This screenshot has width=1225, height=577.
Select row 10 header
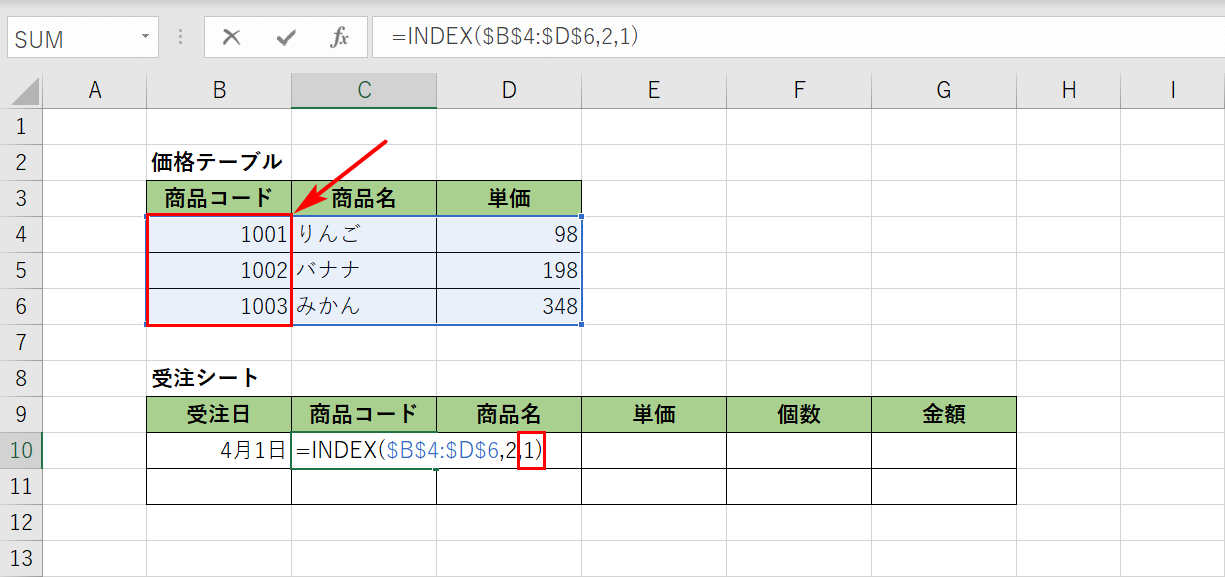(x=22, y=450)
